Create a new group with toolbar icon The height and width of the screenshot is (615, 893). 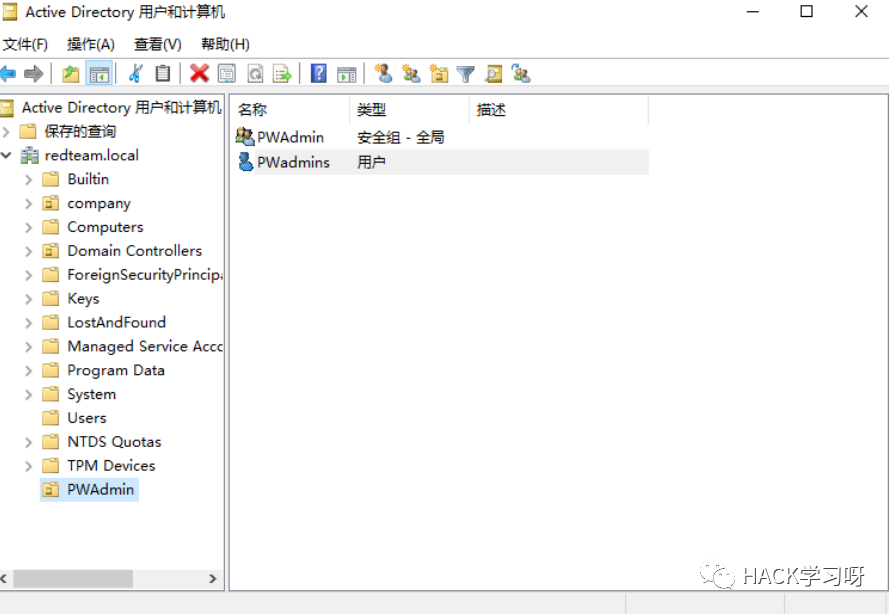[411, 73]
